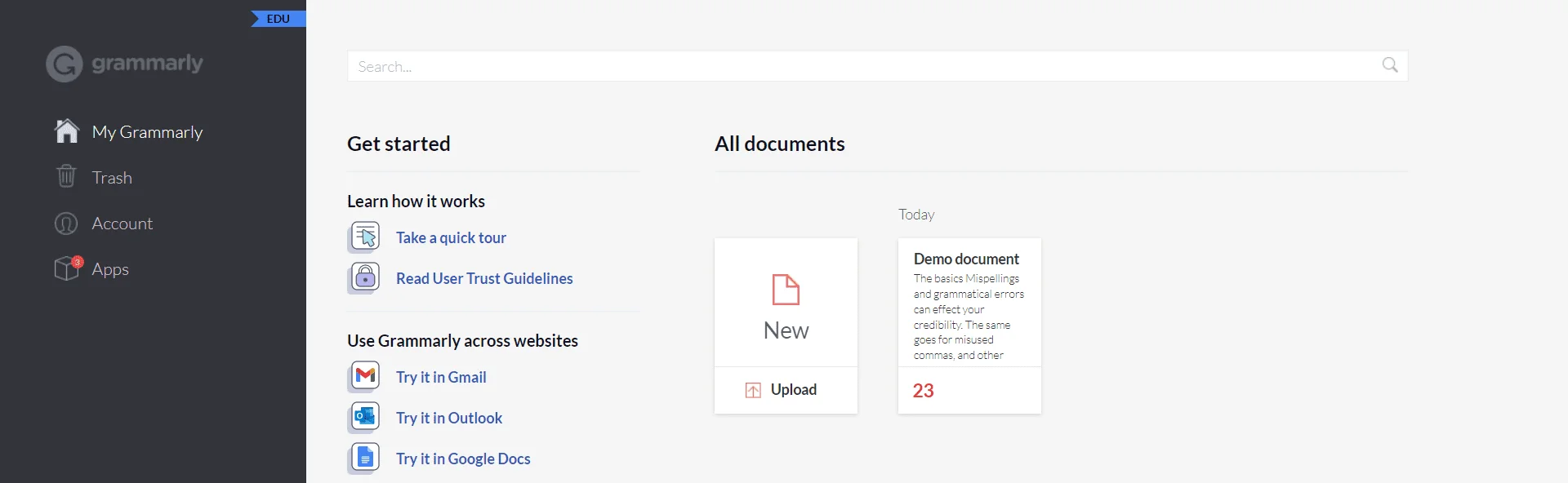Click the Trash bin icon
This screenshot has width=1568, height=483.
coord(66,176)
